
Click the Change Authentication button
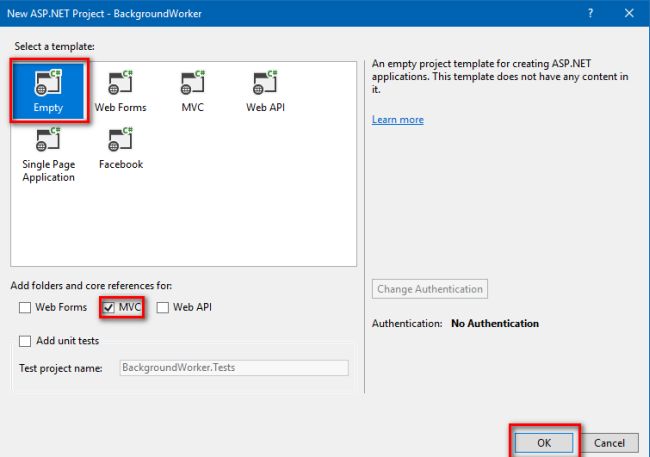430,289
